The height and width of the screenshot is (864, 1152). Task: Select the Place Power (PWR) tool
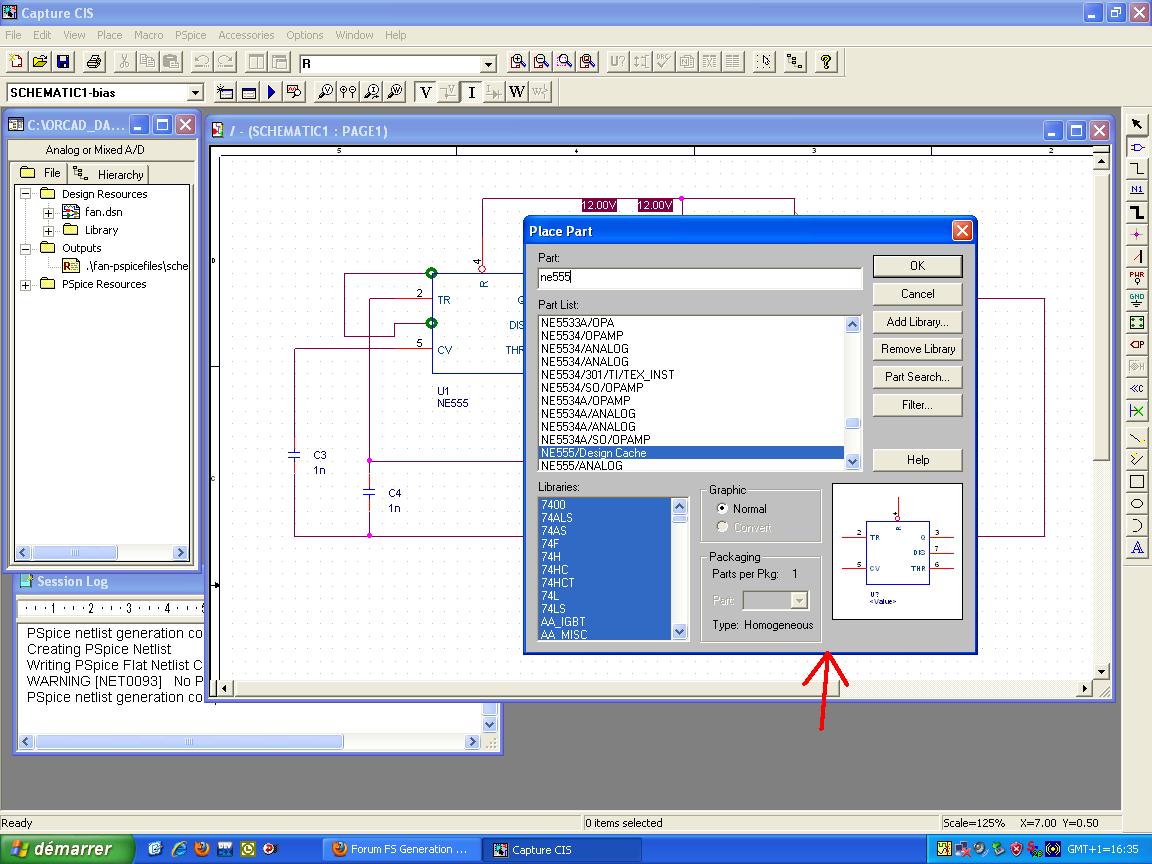point(1137,277)
